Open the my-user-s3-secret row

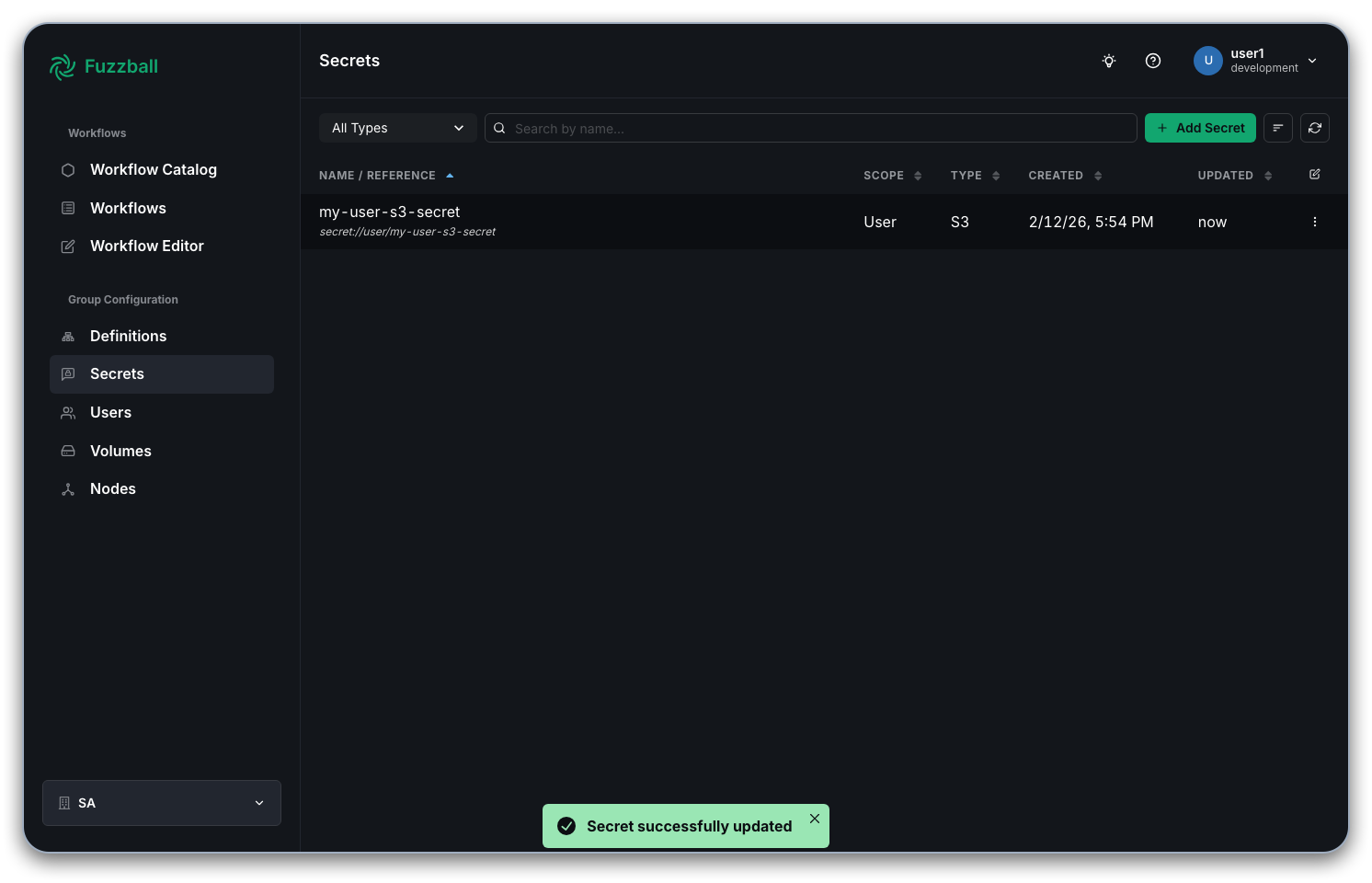(x=824, y=222)
